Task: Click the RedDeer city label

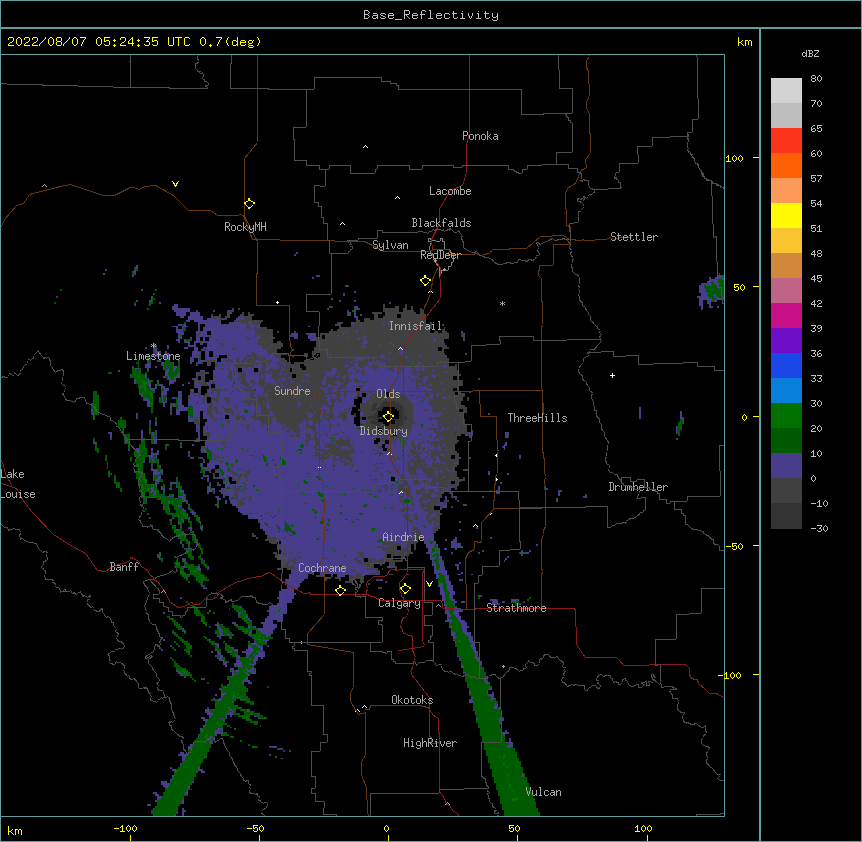Action: click(x=440, y=255)
